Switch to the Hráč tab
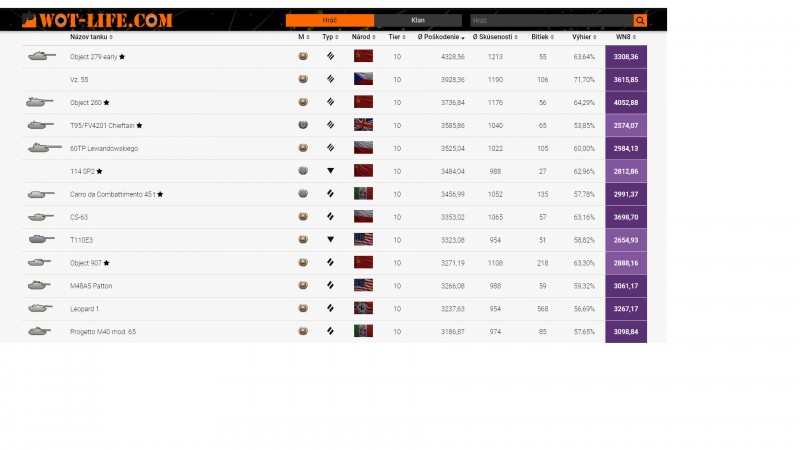This screenshot has height=450, width=800. (x=330, y=20)
